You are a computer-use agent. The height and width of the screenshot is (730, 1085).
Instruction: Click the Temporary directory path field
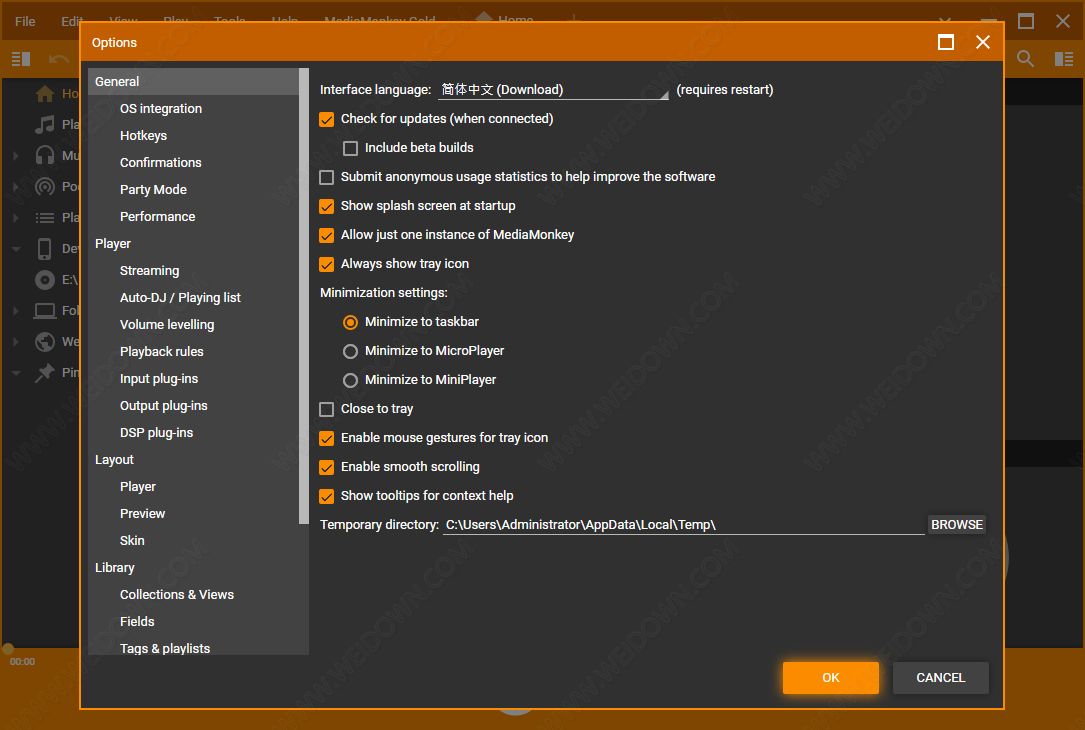683,525
